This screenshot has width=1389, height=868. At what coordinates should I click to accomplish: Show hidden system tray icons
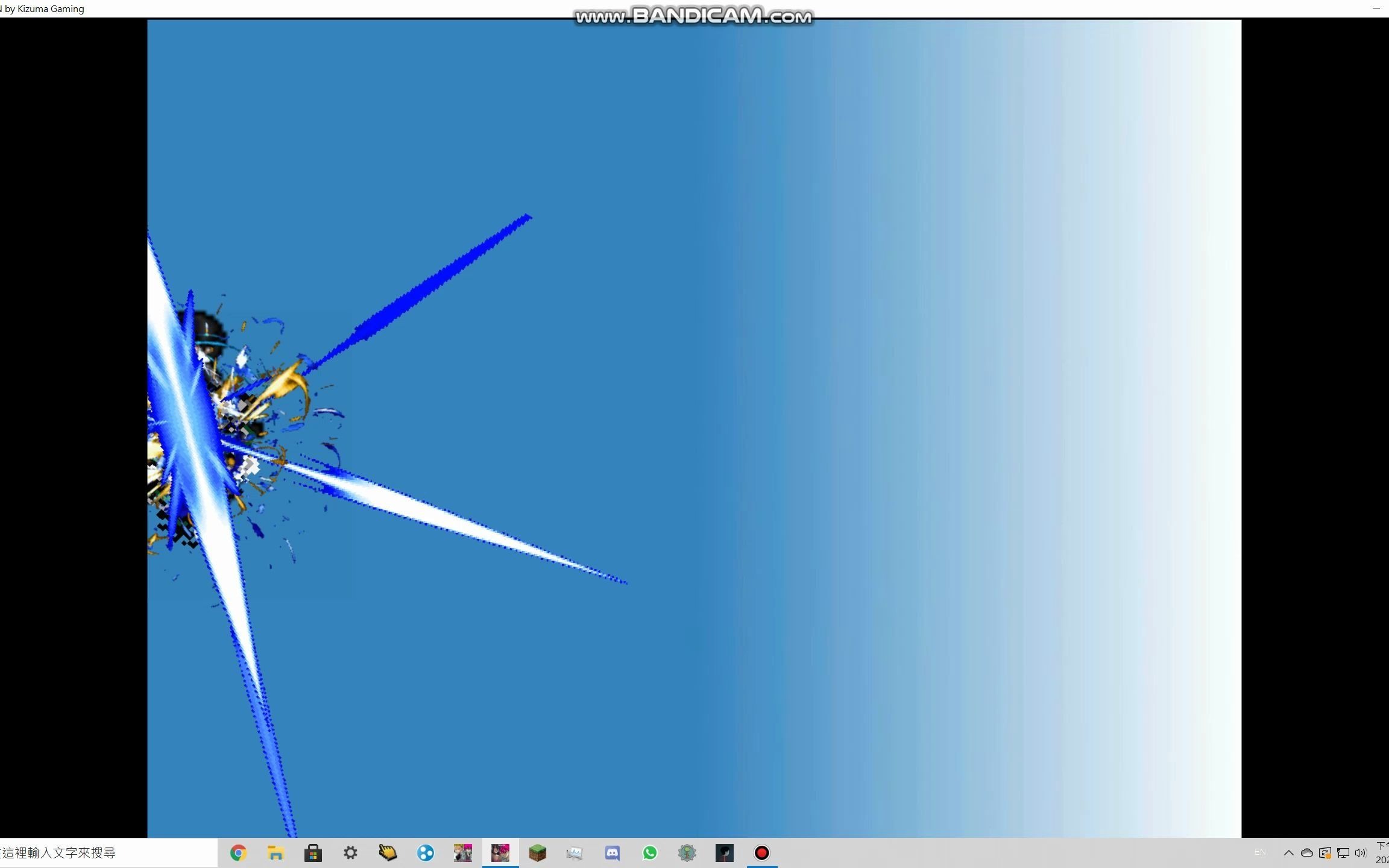click(x=1288, y=853)
